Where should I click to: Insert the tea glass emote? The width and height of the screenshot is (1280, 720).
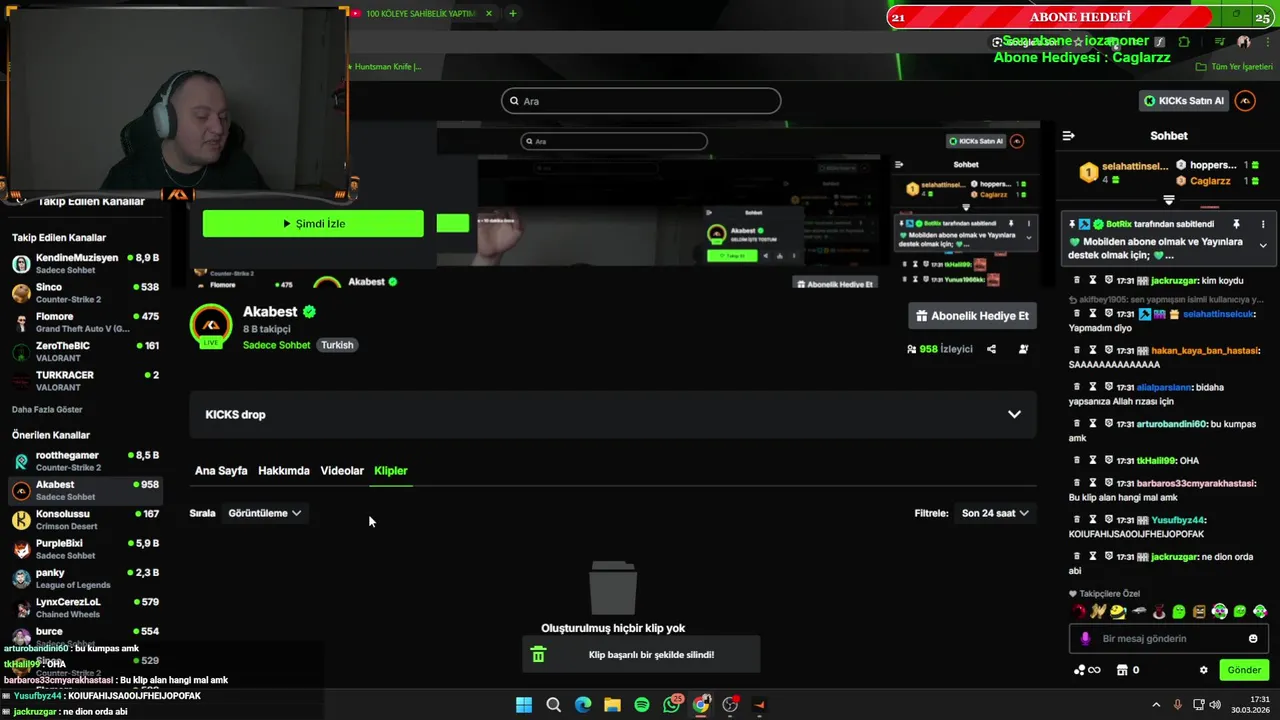point(1159,611)
